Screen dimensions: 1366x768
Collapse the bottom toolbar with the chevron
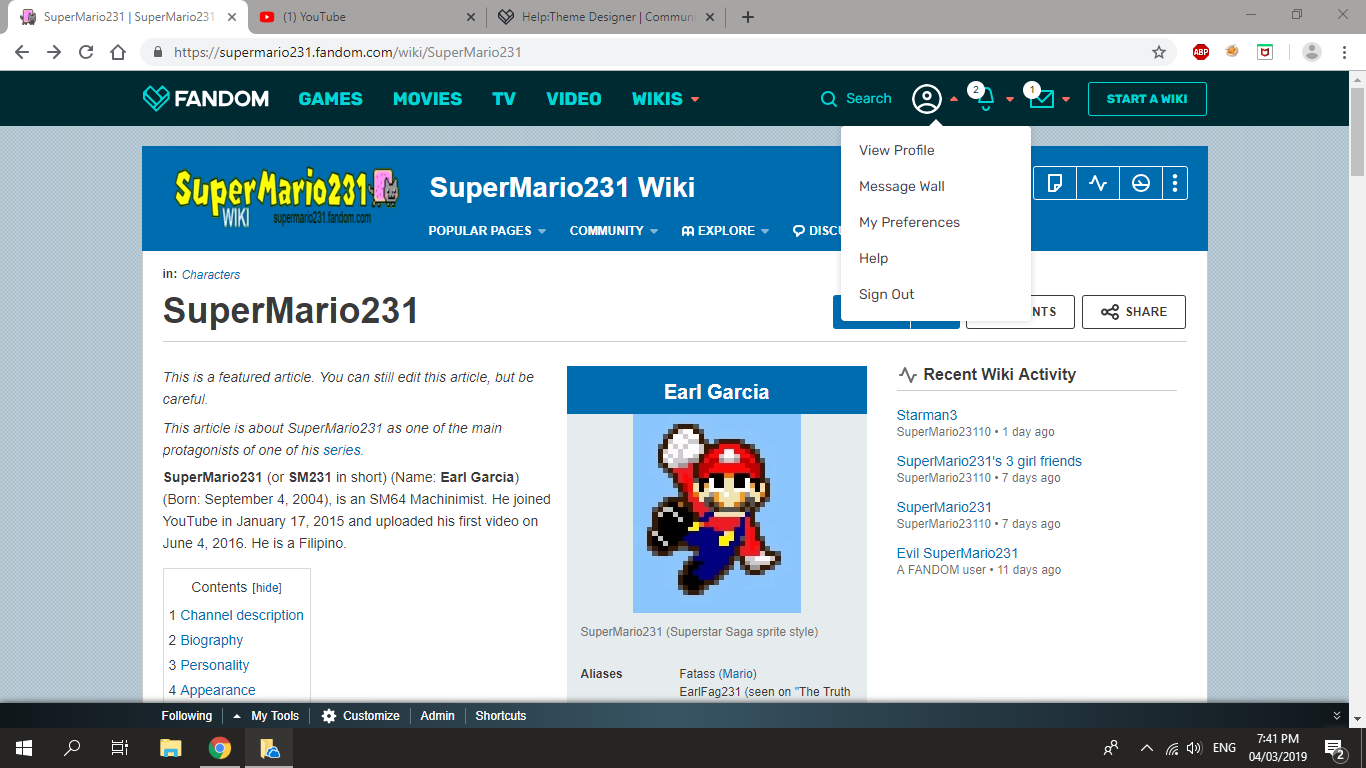[1337, 716]
